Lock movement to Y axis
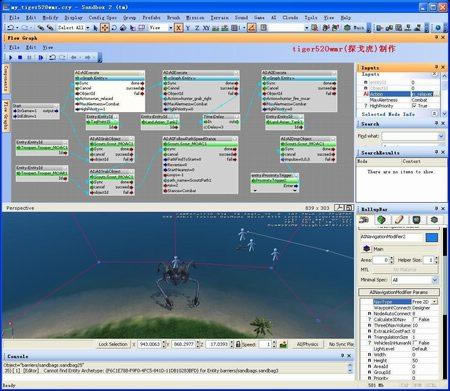The height and width of the screenshot is (391, 450). click(x=188, y=28)
